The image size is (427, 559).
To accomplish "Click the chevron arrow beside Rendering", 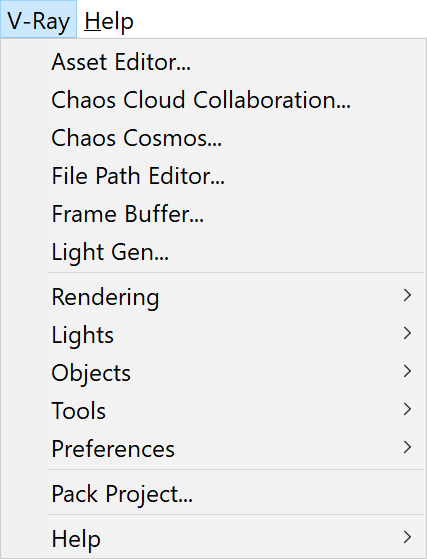I will [x=407, y=296].
